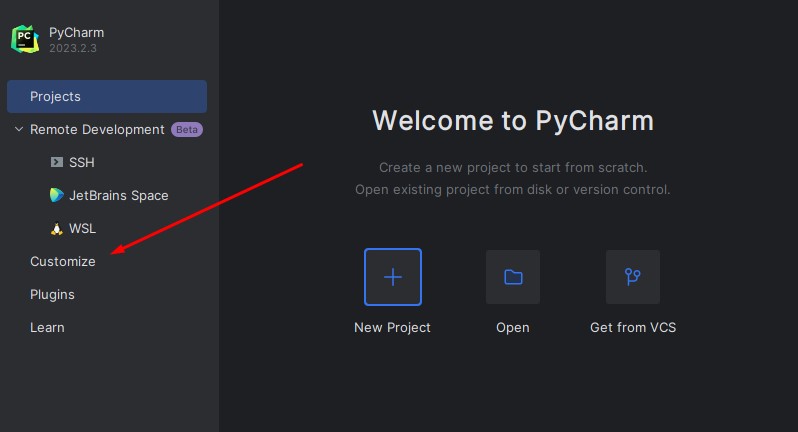Click the 'Open existing project from disk' text
This screenshot has width=798, height=432.
[513, 189]
